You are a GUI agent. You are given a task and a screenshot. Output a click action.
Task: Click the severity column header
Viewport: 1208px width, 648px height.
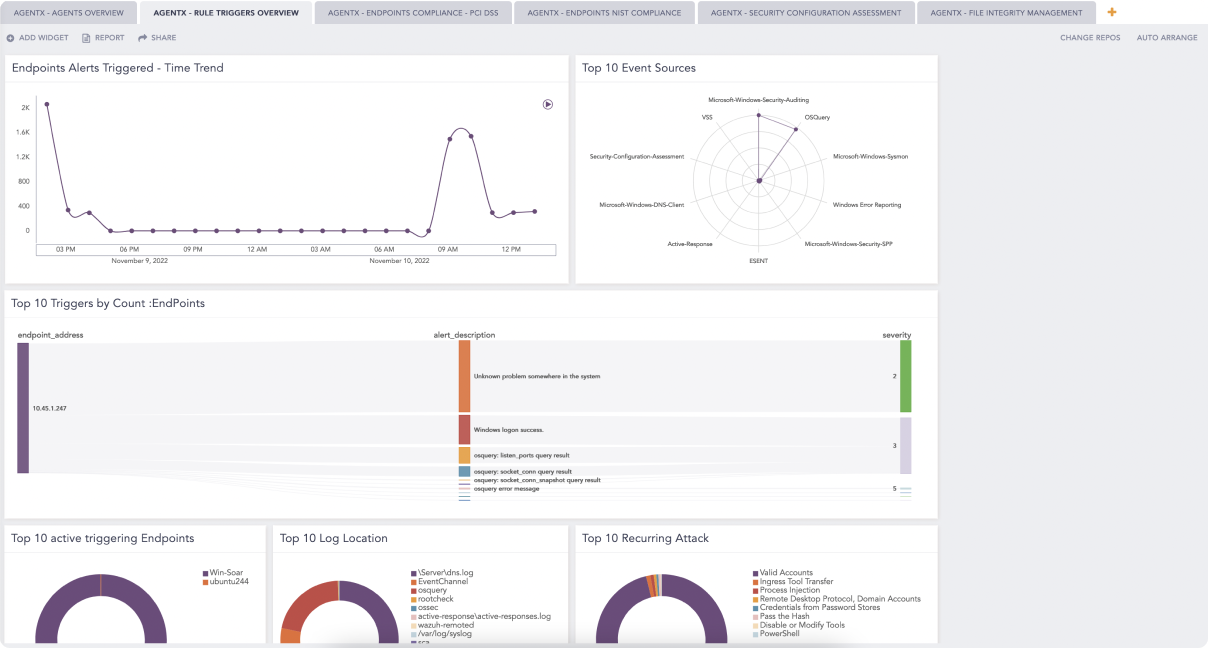[x=897, y=335]
